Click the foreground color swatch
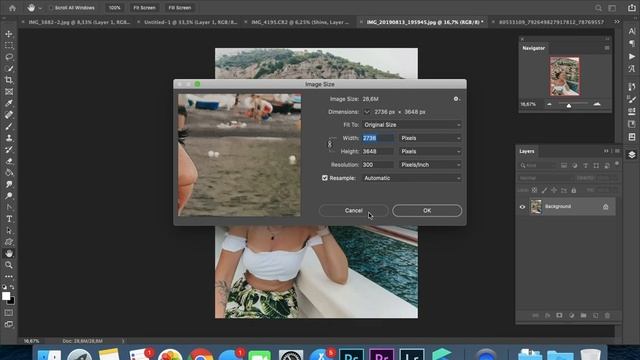 click(x=6, y=296)
